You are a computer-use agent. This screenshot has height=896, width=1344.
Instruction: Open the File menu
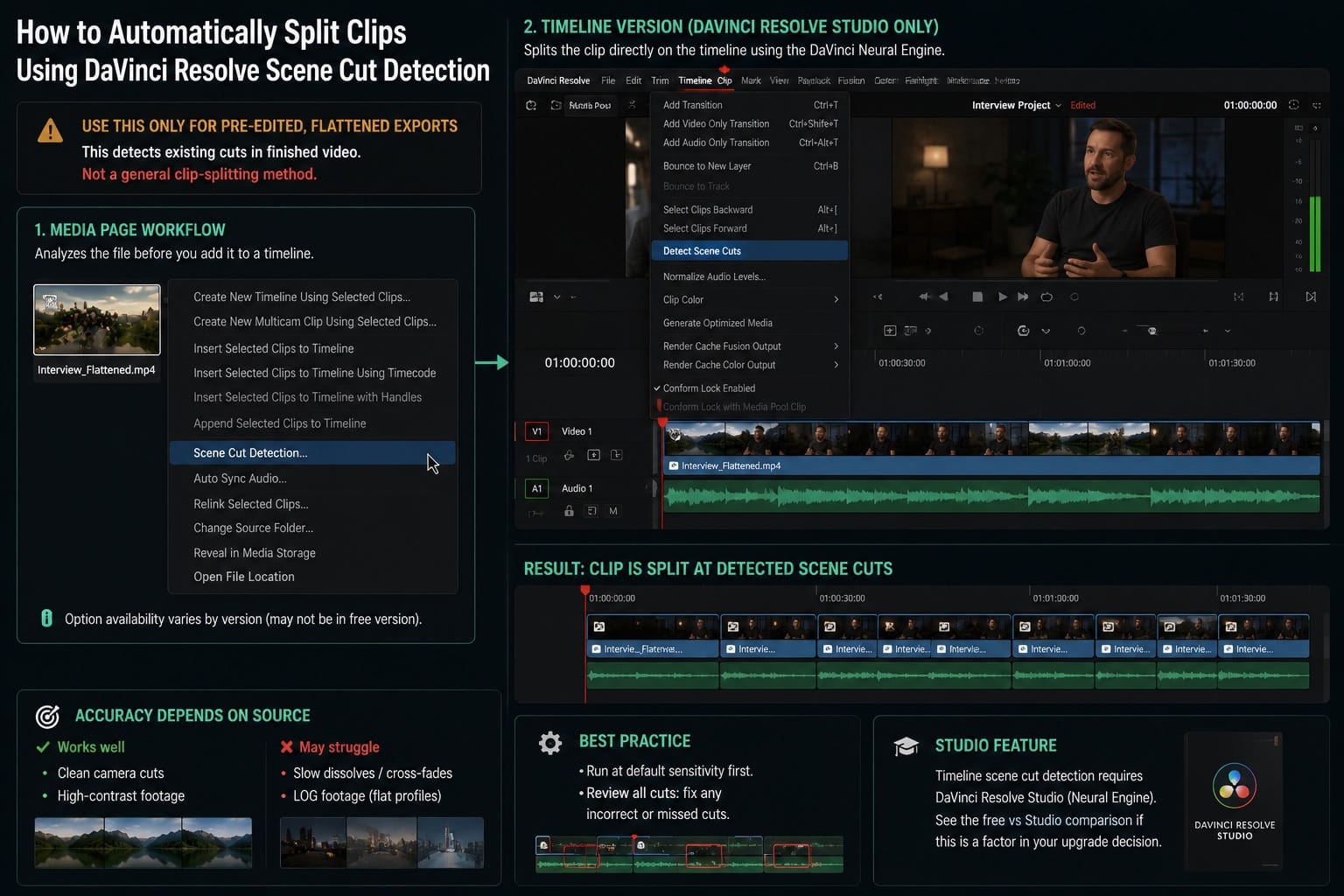[608, 80]
